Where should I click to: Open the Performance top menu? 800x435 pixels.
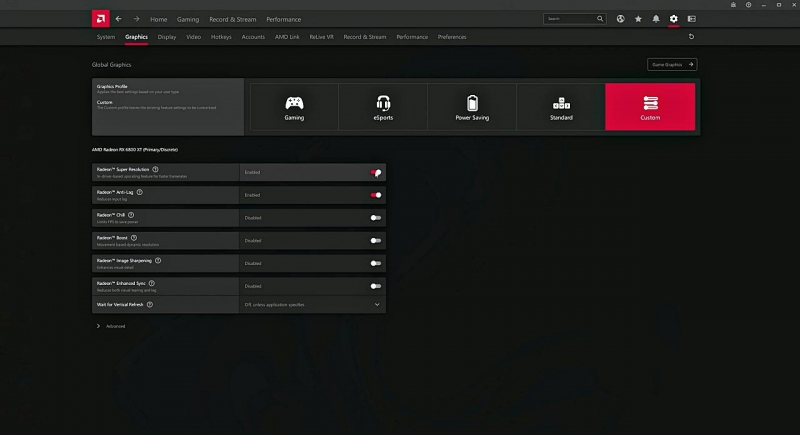pyautogui.click(x=283, y=19)
